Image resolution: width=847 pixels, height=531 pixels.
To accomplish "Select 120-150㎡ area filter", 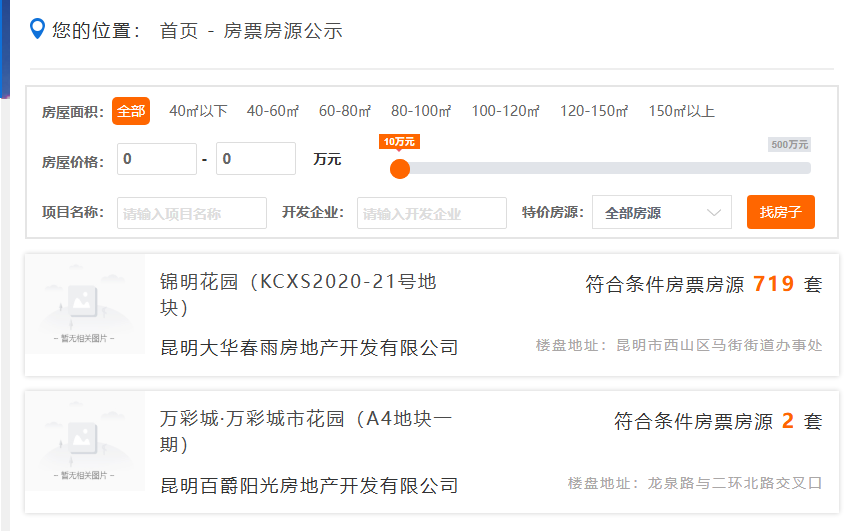I will pyautogui.click(x=593, y=111).
